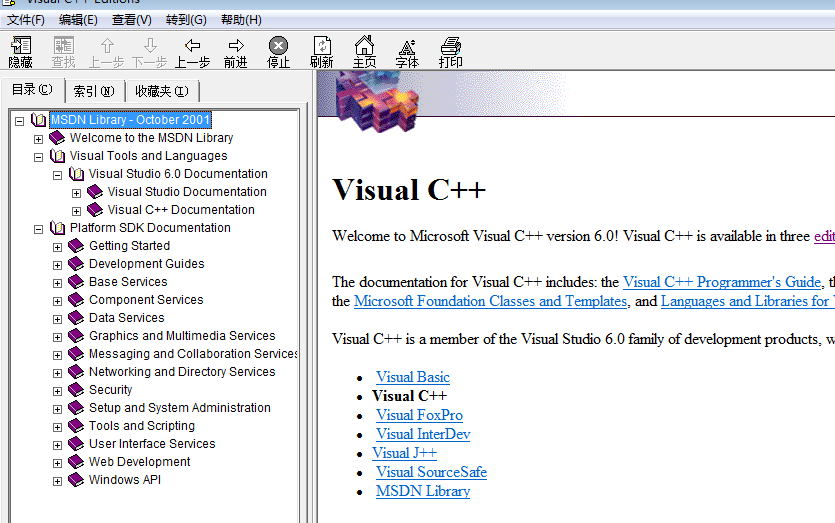The height and width of the screenshot is (523, 835).
Task: Expand the User Interface Services node
Action: [58, 445]
